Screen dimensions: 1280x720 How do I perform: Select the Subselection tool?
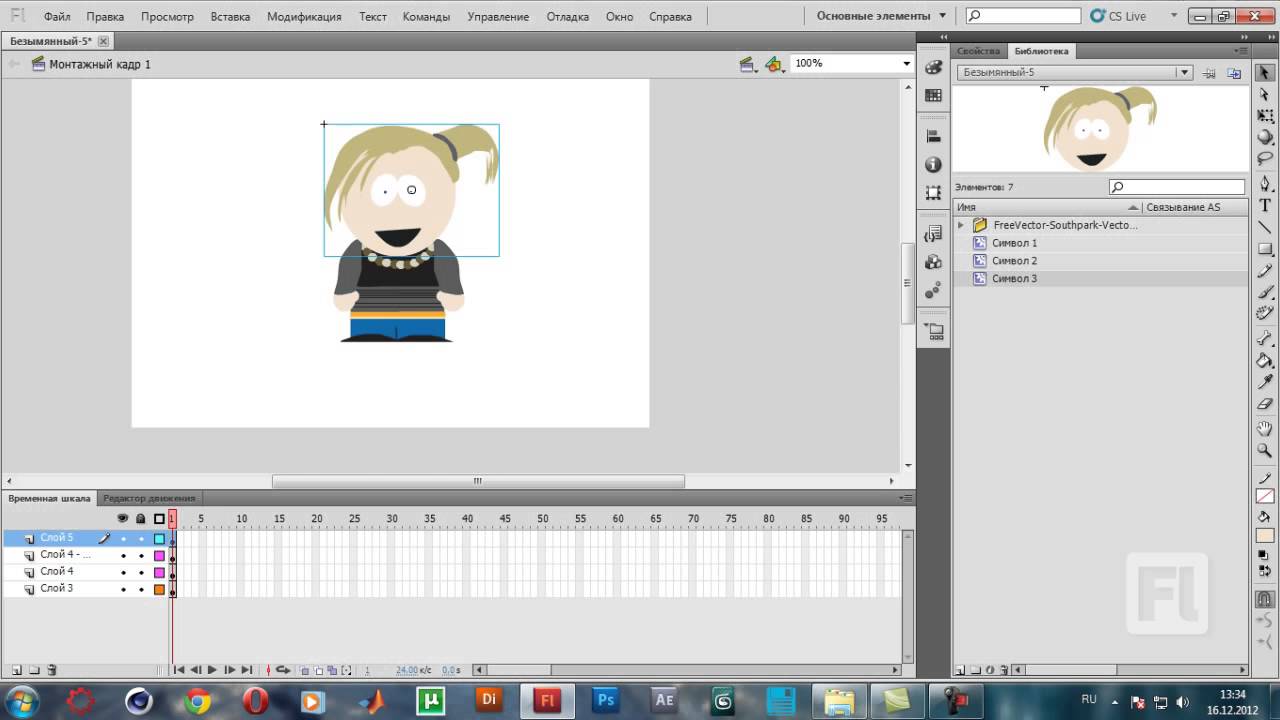click(1264, 94)
